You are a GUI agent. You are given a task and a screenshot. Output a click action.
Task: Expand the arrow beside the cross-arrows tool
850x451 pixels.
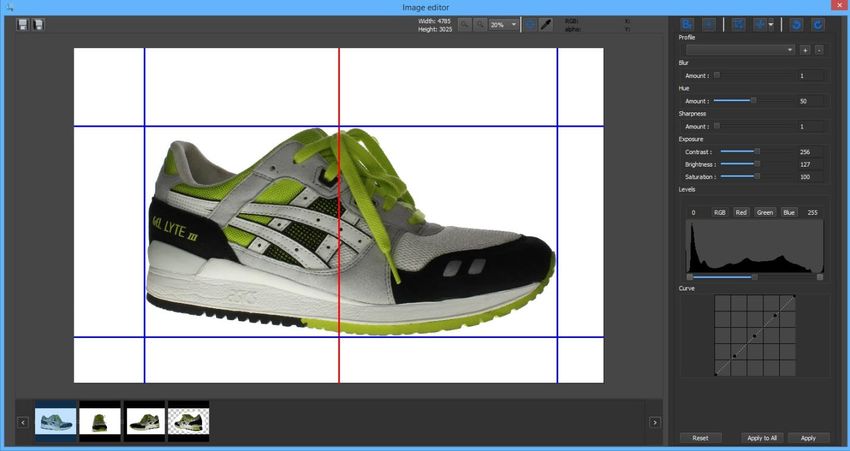coord(771,24)
